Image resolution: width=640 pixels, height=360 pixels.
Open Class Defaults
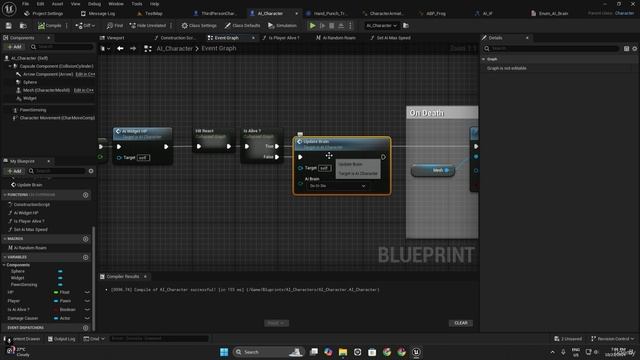pyautogui.click(x=242, y=25)
